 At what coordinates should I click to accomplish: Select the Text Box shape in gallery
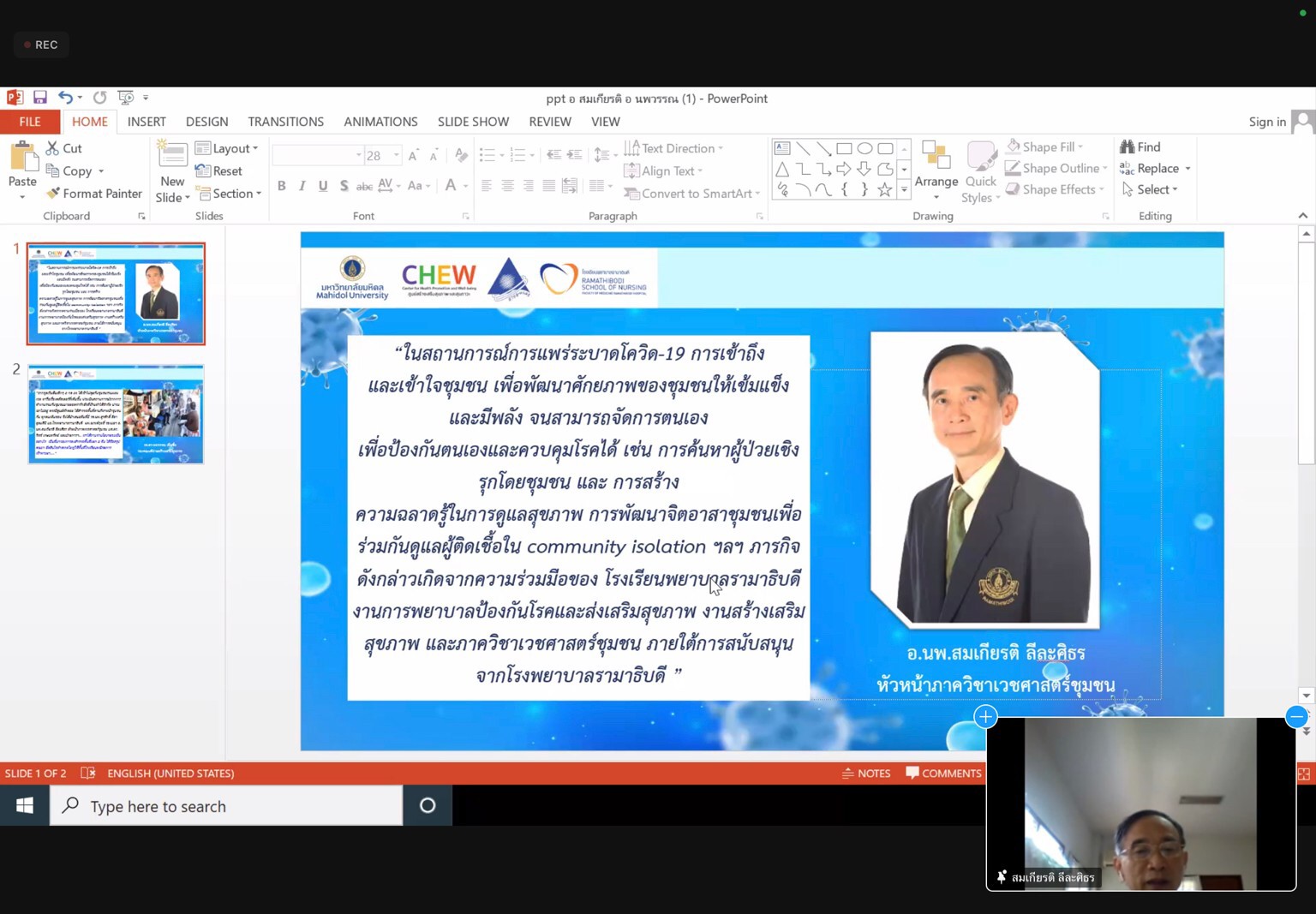tap(782, 148)
